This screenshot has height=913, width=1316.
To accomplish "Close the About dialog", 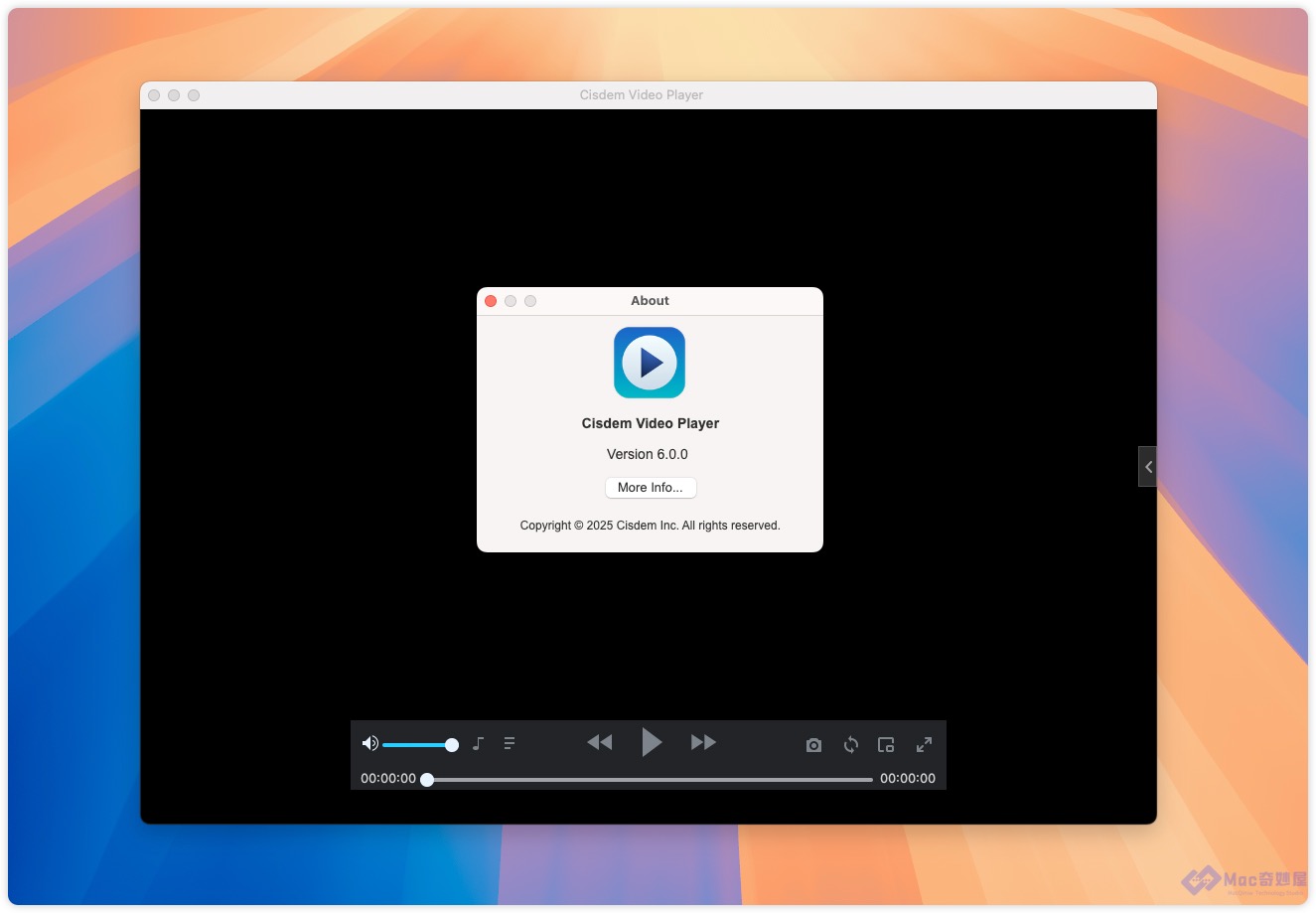I will click(491, 301).
